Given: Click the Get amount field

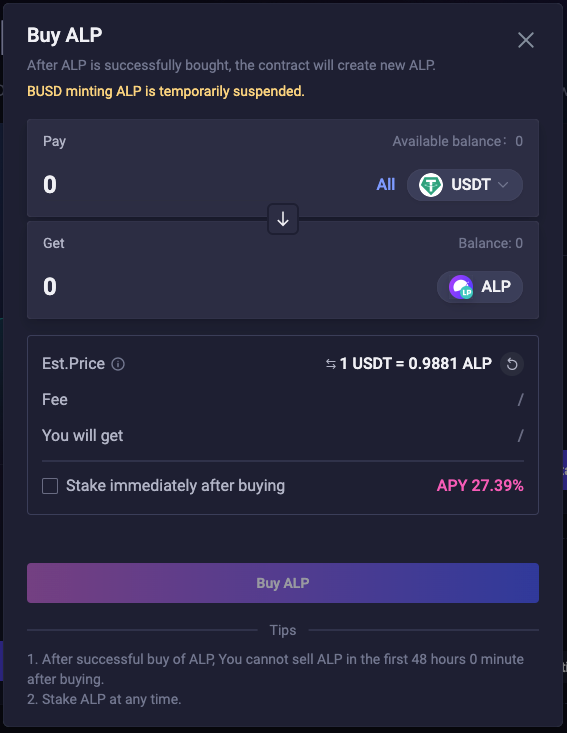Looking at the screenshot, I should tap(234, 286).
